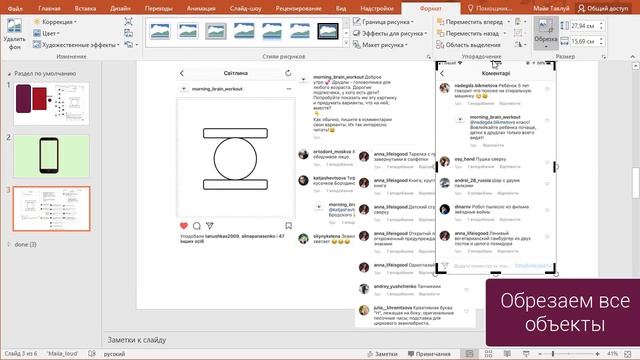Screen dimensions: 640x360
Task: Click the spell check status bar icon
Action: coord(92,354)
